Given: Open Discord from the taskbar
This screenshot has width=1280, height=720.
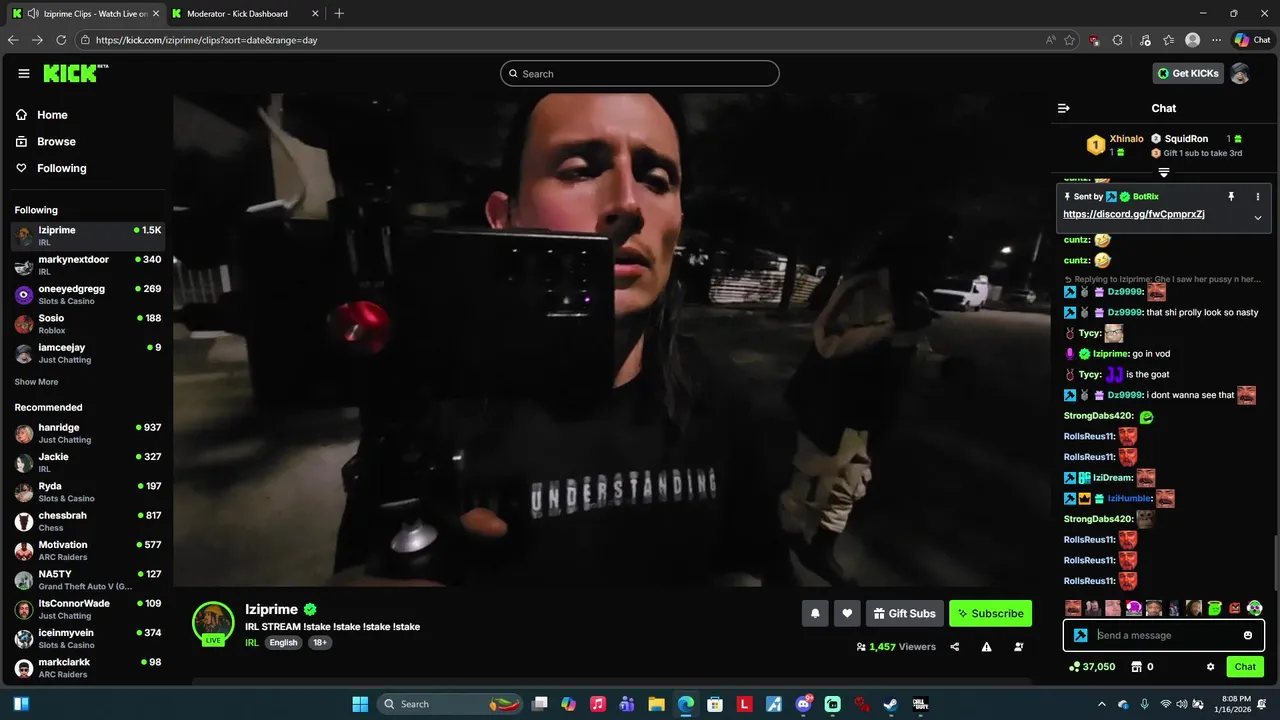Looking at the screenshot, I should click(804, 704).
